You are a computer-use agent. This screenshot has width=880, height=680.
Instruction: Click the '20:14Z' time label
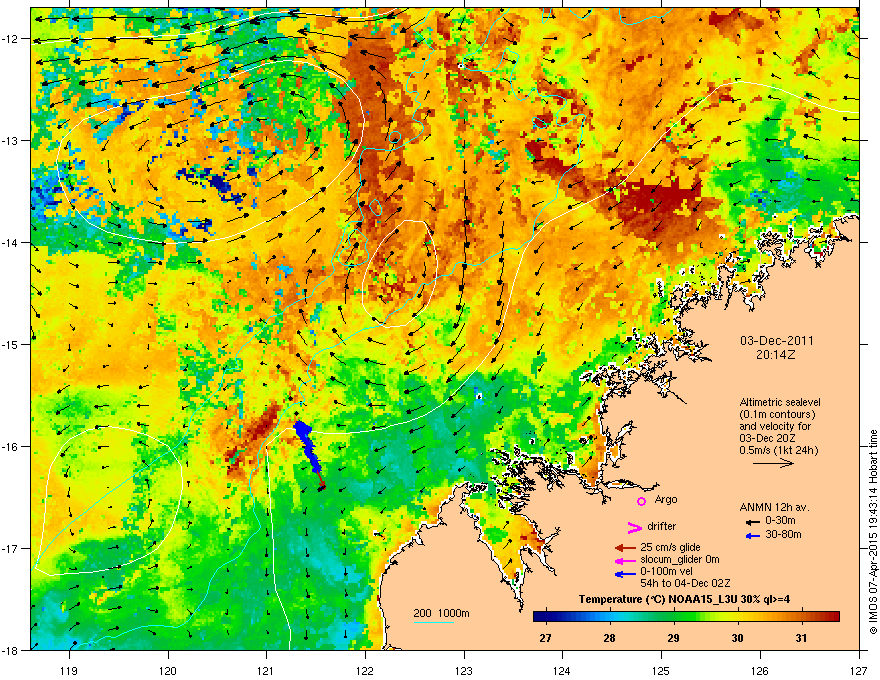coord(776,355)
